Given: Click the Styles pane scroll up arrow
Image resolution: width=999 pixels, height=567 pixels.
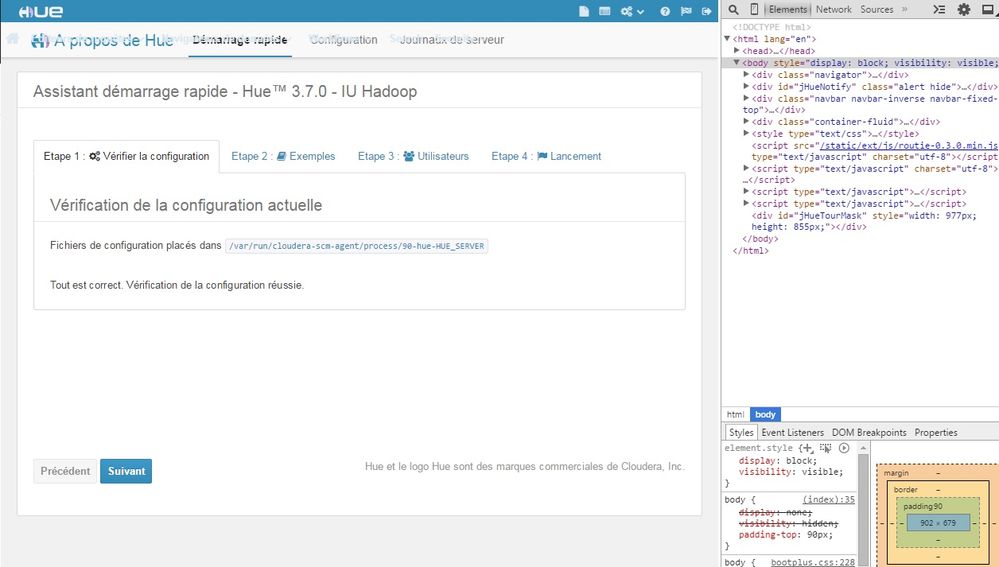Looking at the screenshot, I should (x=863, y=448).
